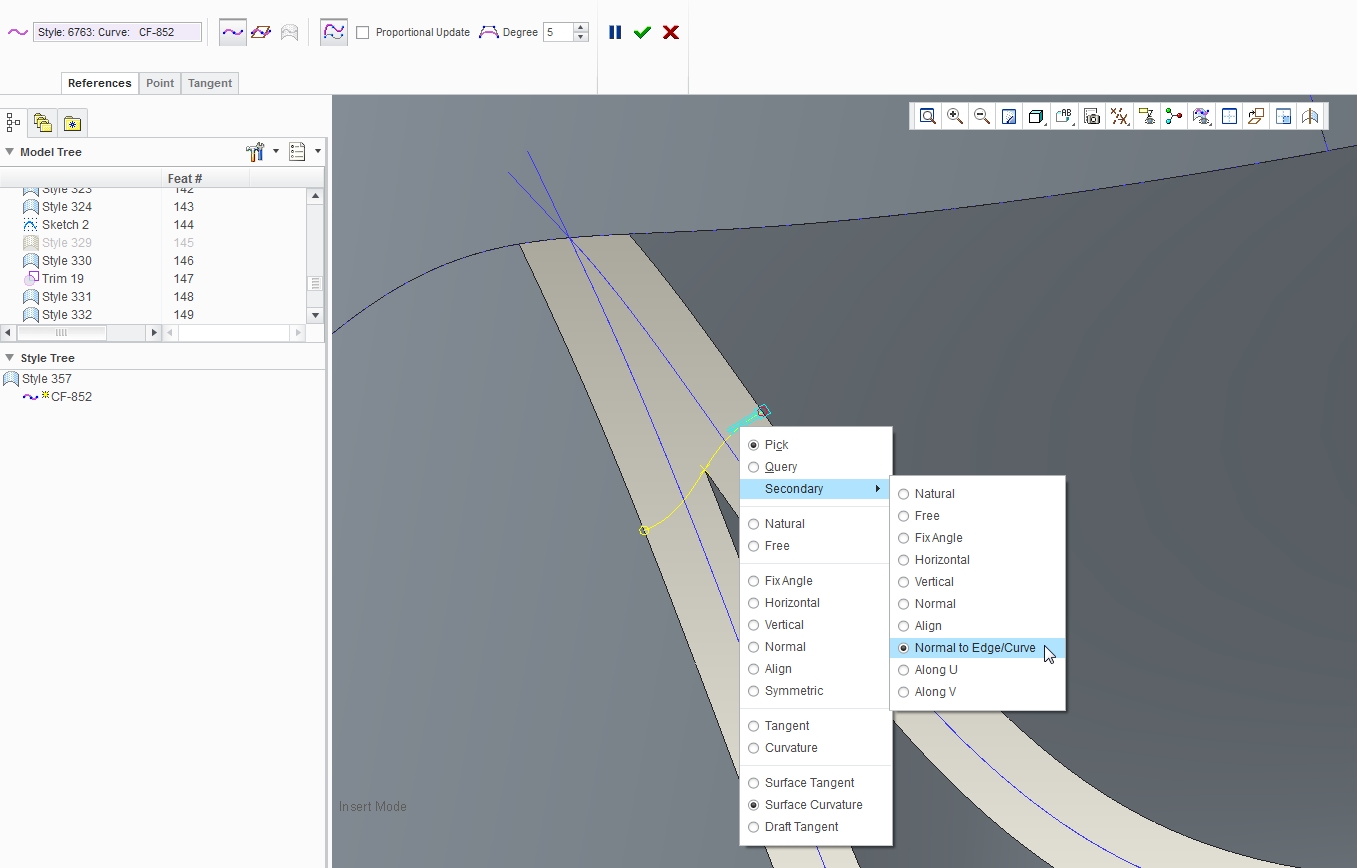Viewport: 1357px width, 868px height.
Task: Click the Model Tree horizontal scrollbar thumb
Action: (61, 332)
